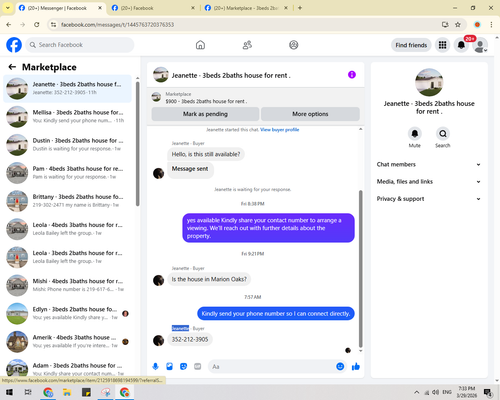Open Brittany's 3beds 2baths chat

67,201
